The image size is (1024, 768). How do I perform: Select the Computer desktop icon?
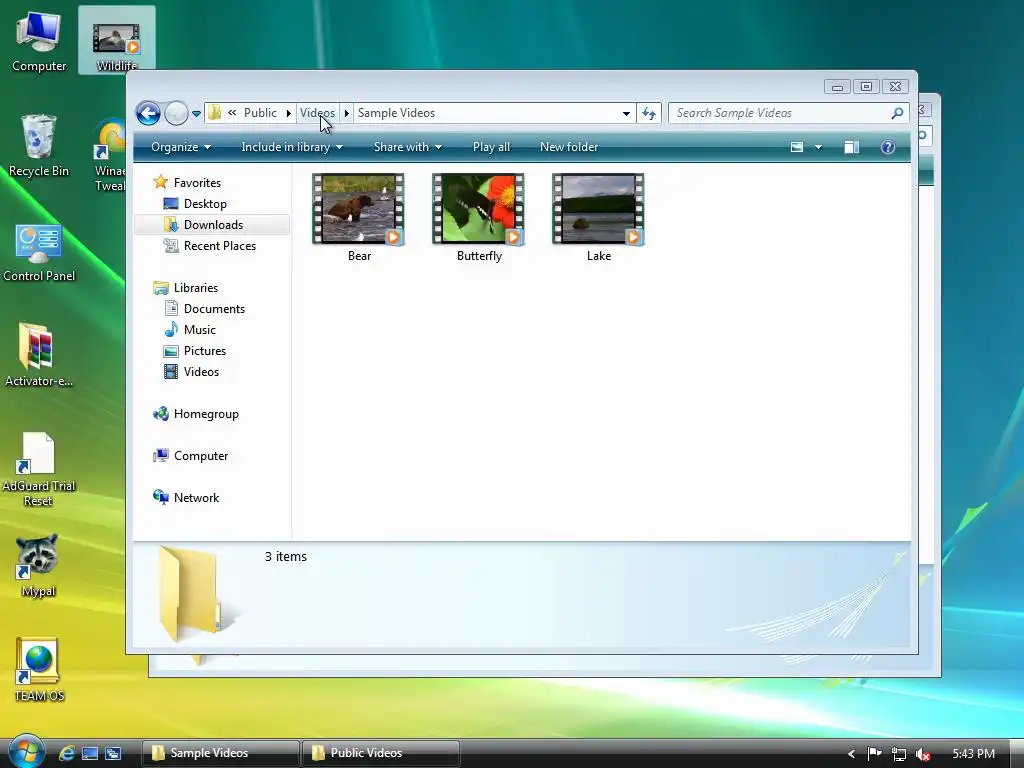(x=39, y=42)
